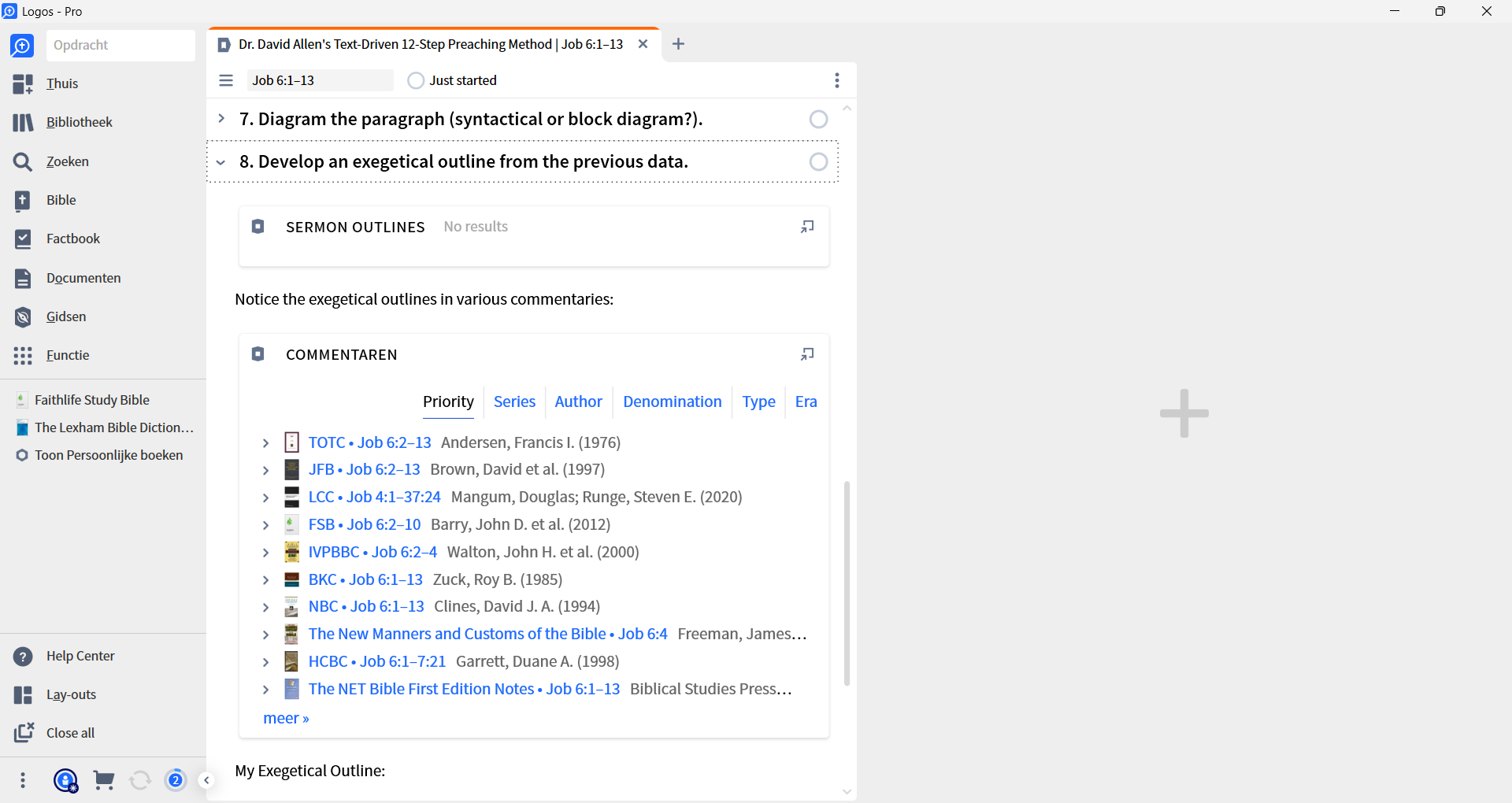Open the Lay-outs icon
Viewport: 1512px width, 803px height.
pyautogui.click(x=23, y=694)
